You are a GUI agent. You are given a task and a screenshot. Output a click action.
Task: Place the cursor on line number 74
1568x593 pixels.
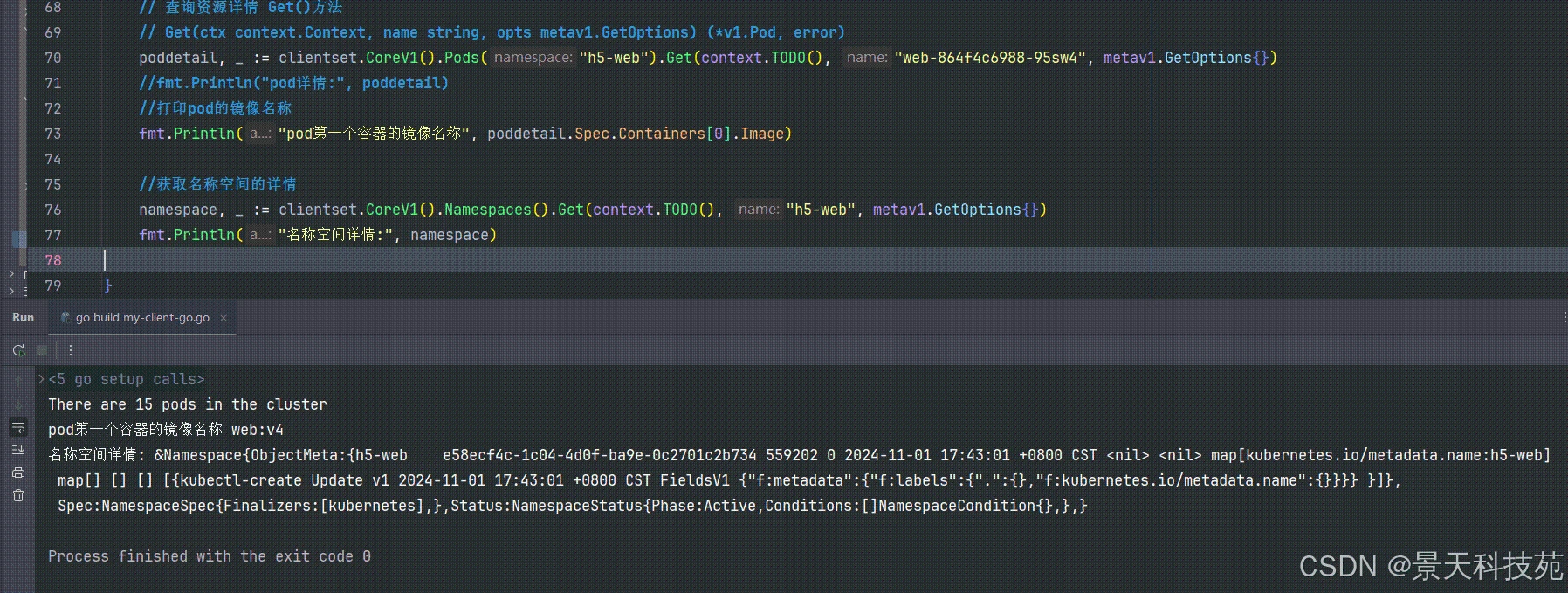[x=53, y=159]
